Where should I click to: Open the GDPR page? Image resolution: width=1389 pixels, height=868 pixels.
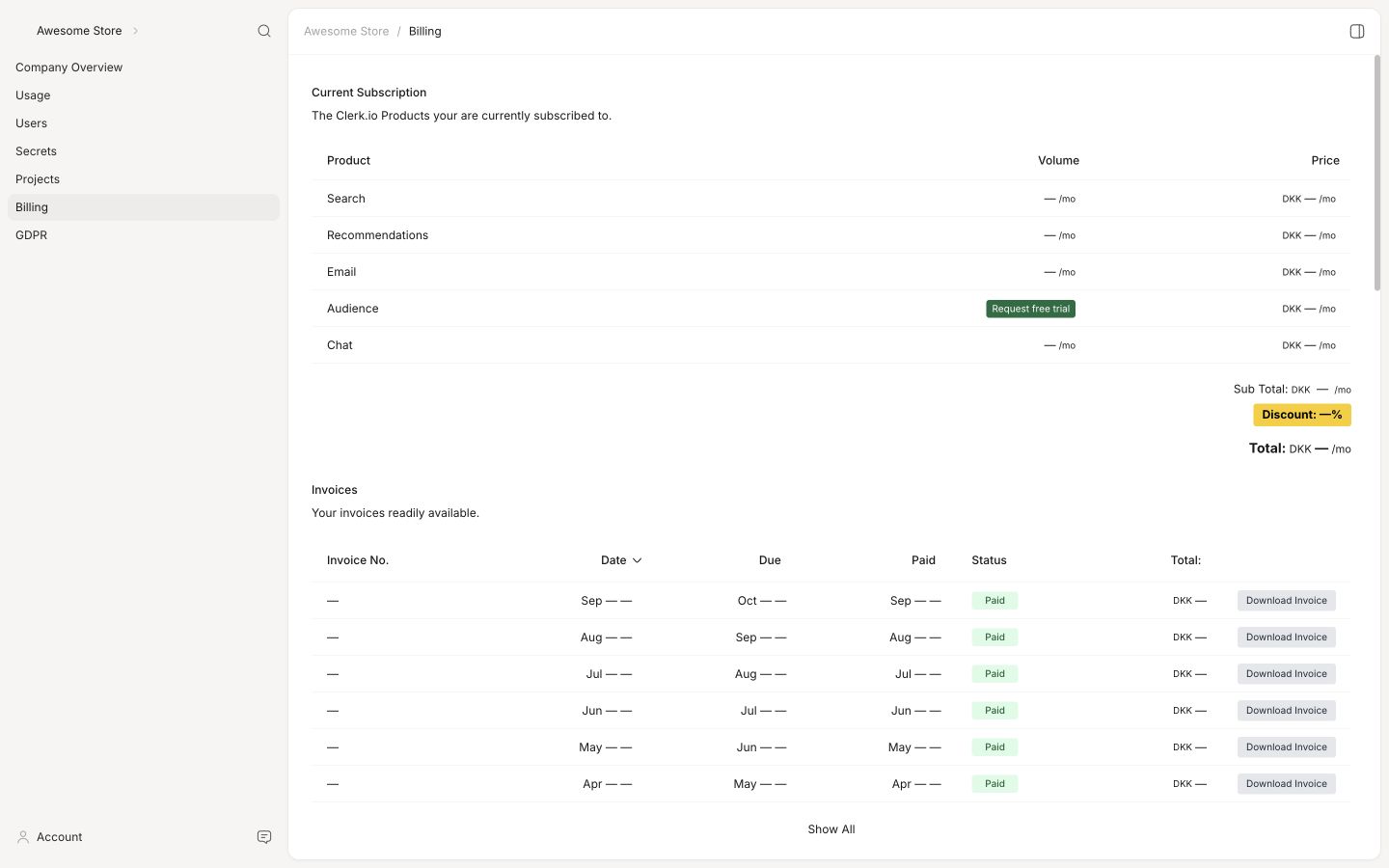tap(144, 235)
